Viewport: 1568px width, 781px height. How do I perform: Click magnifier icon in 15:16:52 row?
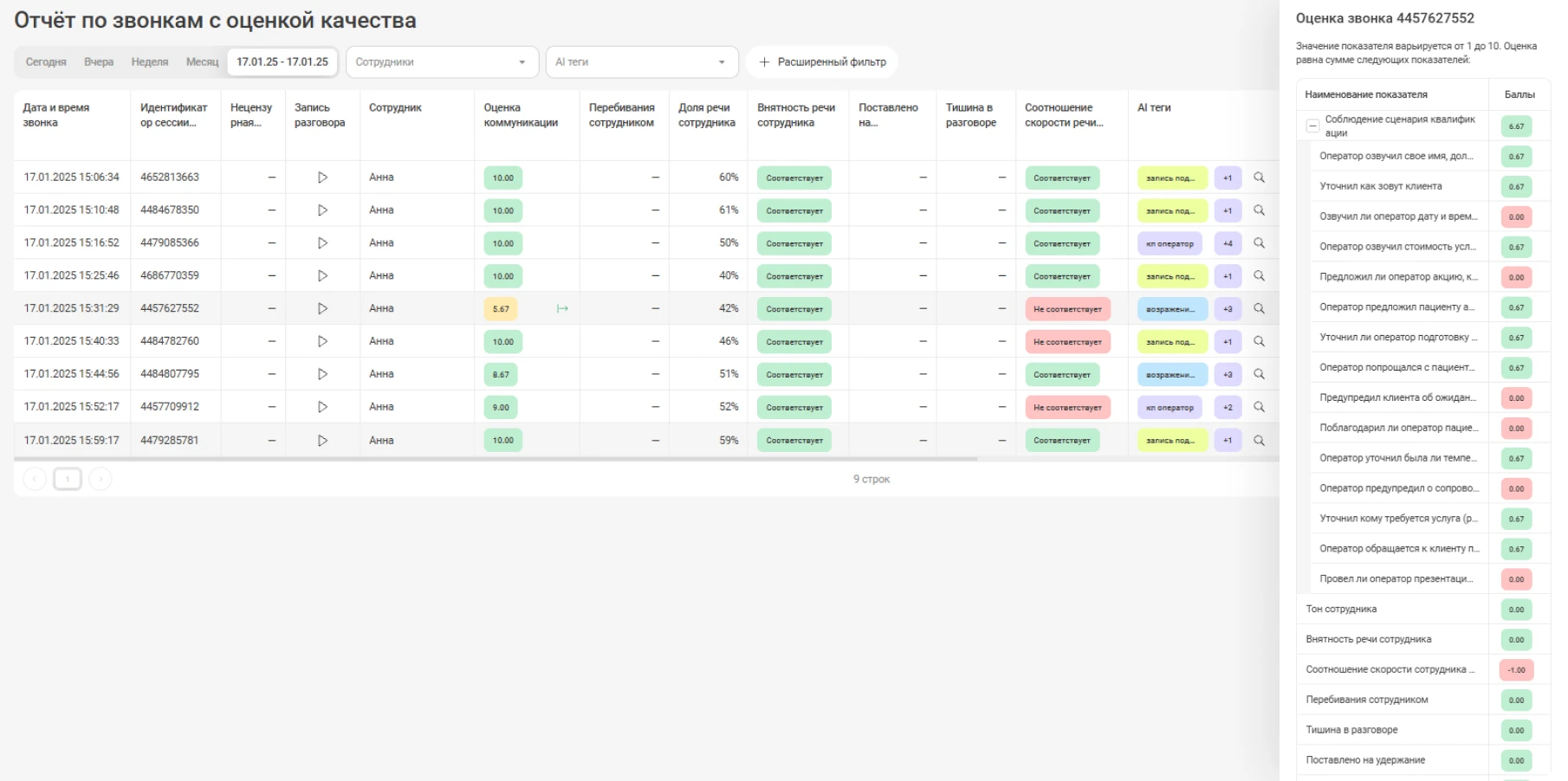click(1259, 243)
